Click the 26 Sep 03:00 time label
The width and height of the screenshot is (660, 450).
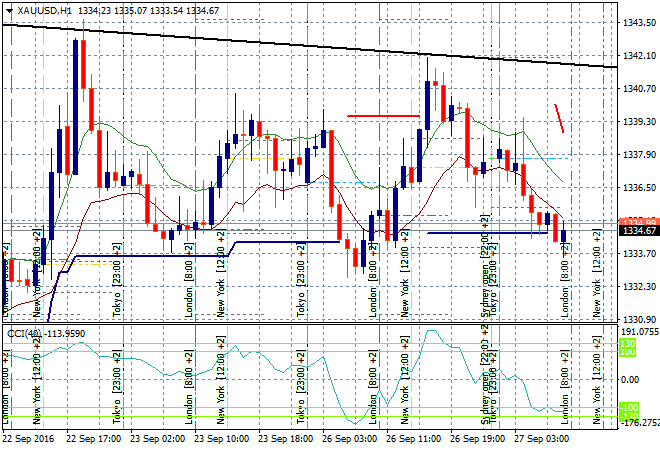pos(349,439)
